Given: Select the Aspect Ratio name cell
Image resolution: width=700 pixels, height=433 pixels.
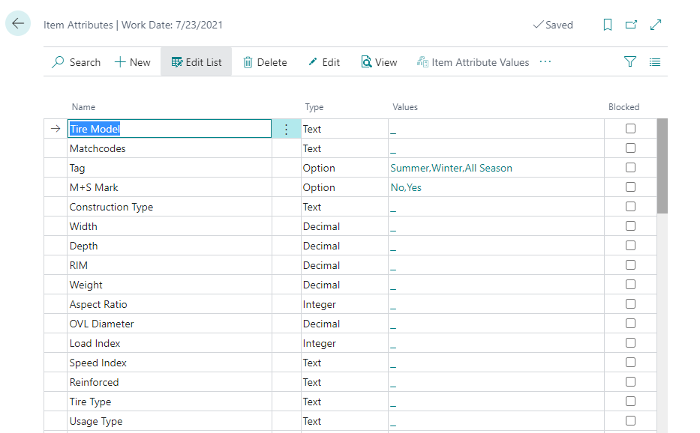Looking at the screenshot, I should (x=170, y=304).
